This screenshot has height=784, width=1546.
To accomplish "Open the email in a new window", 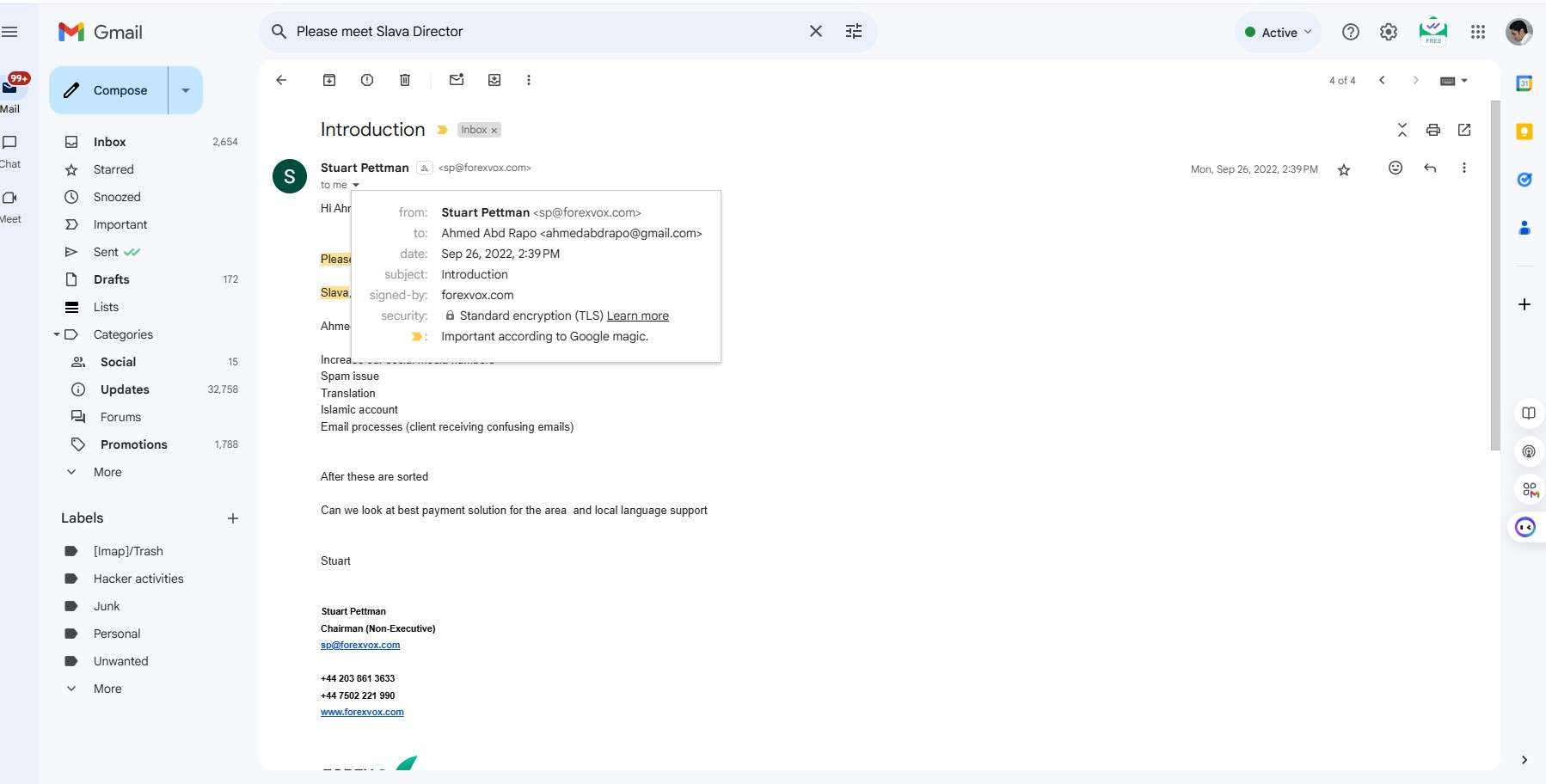I will pos(1464,130).
